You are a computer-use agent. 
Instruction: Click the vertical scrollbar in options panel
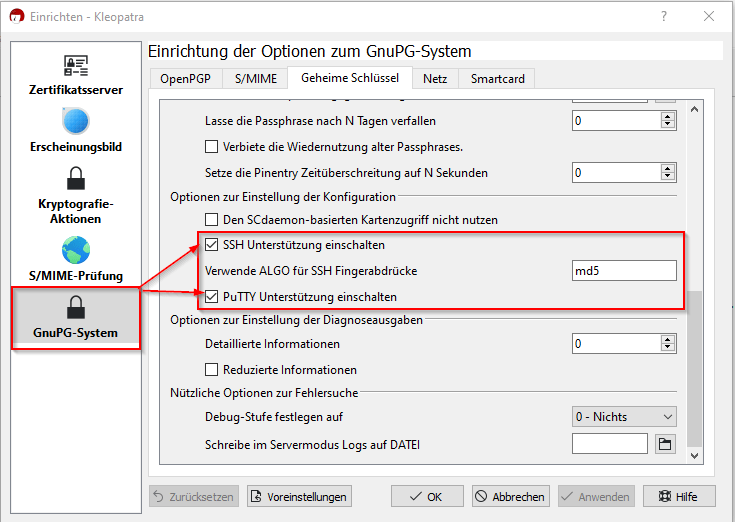pyautogui.click(x=695, y=370)
